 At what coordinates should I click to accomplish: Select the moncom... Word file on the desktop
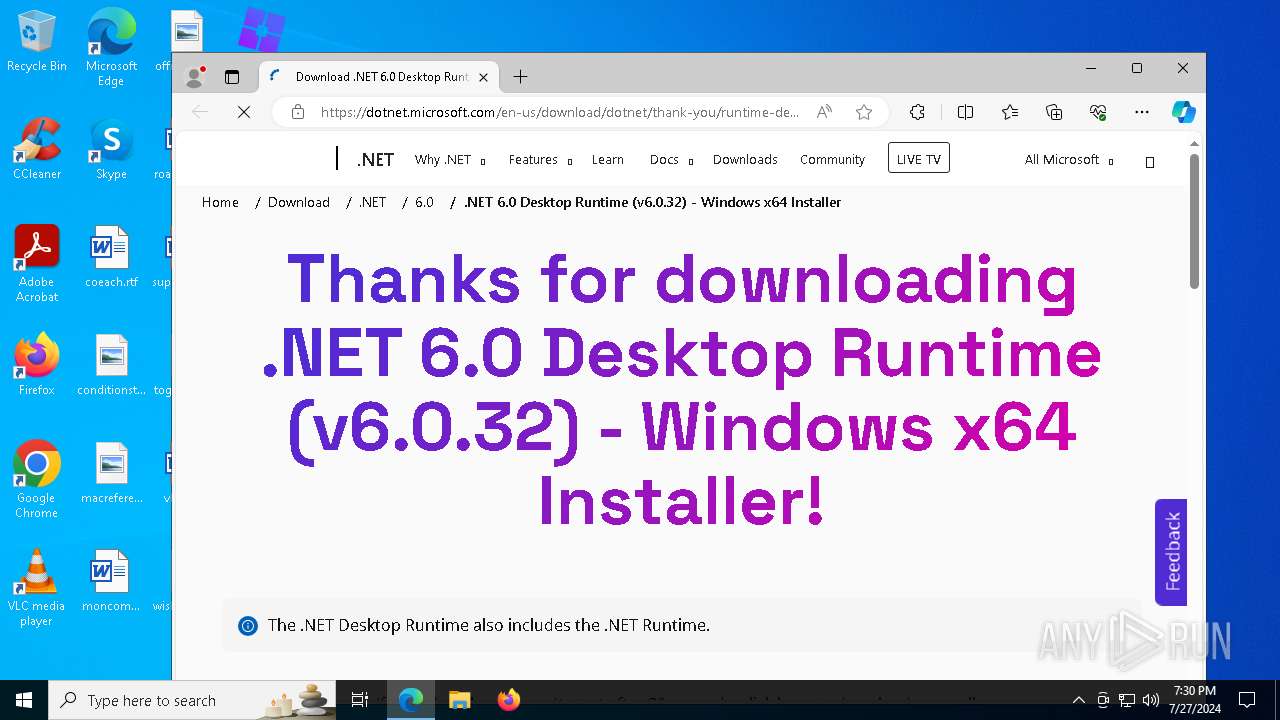tap(111, 581)
